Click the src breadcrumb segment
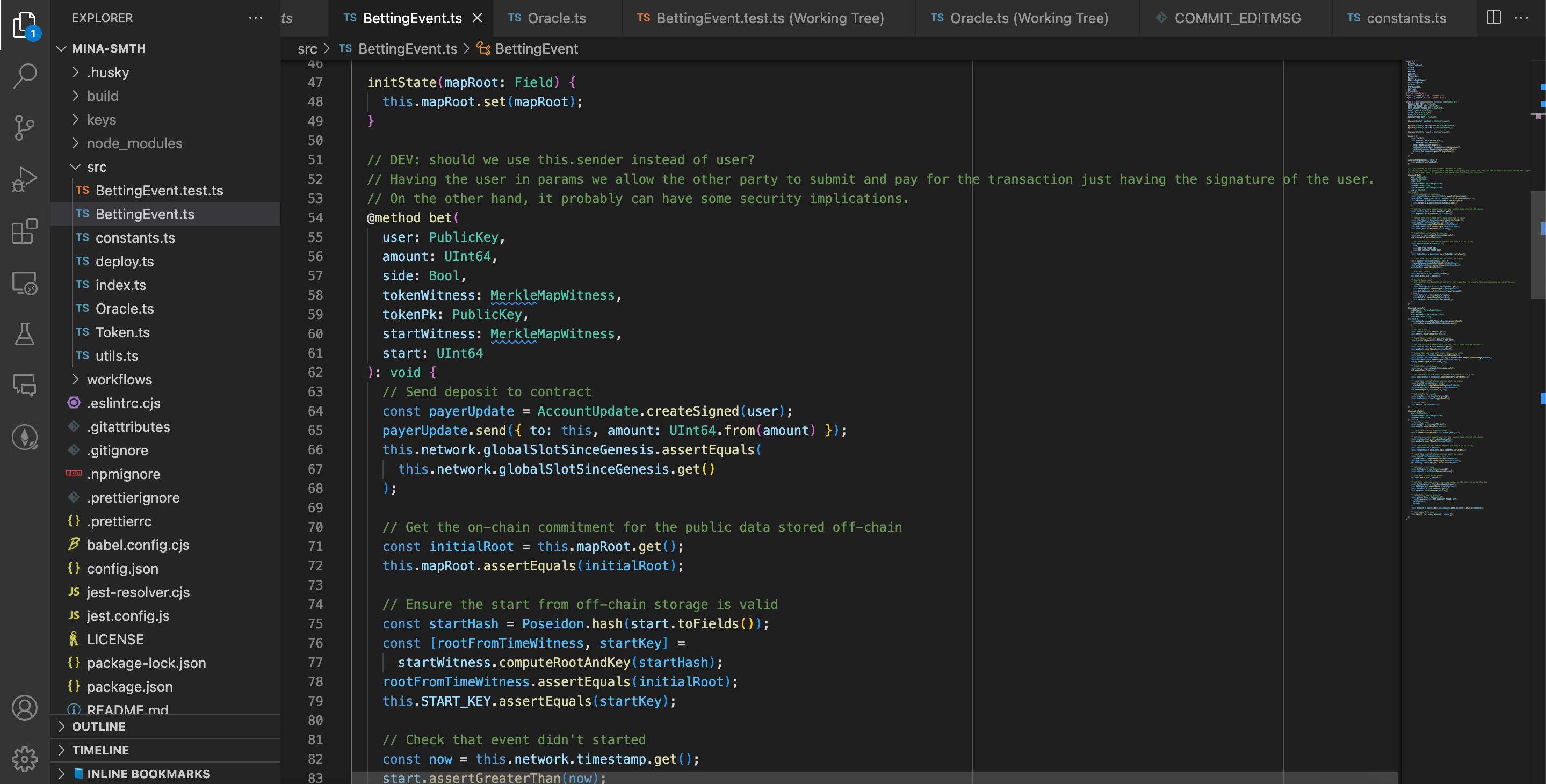 (307, 48)
